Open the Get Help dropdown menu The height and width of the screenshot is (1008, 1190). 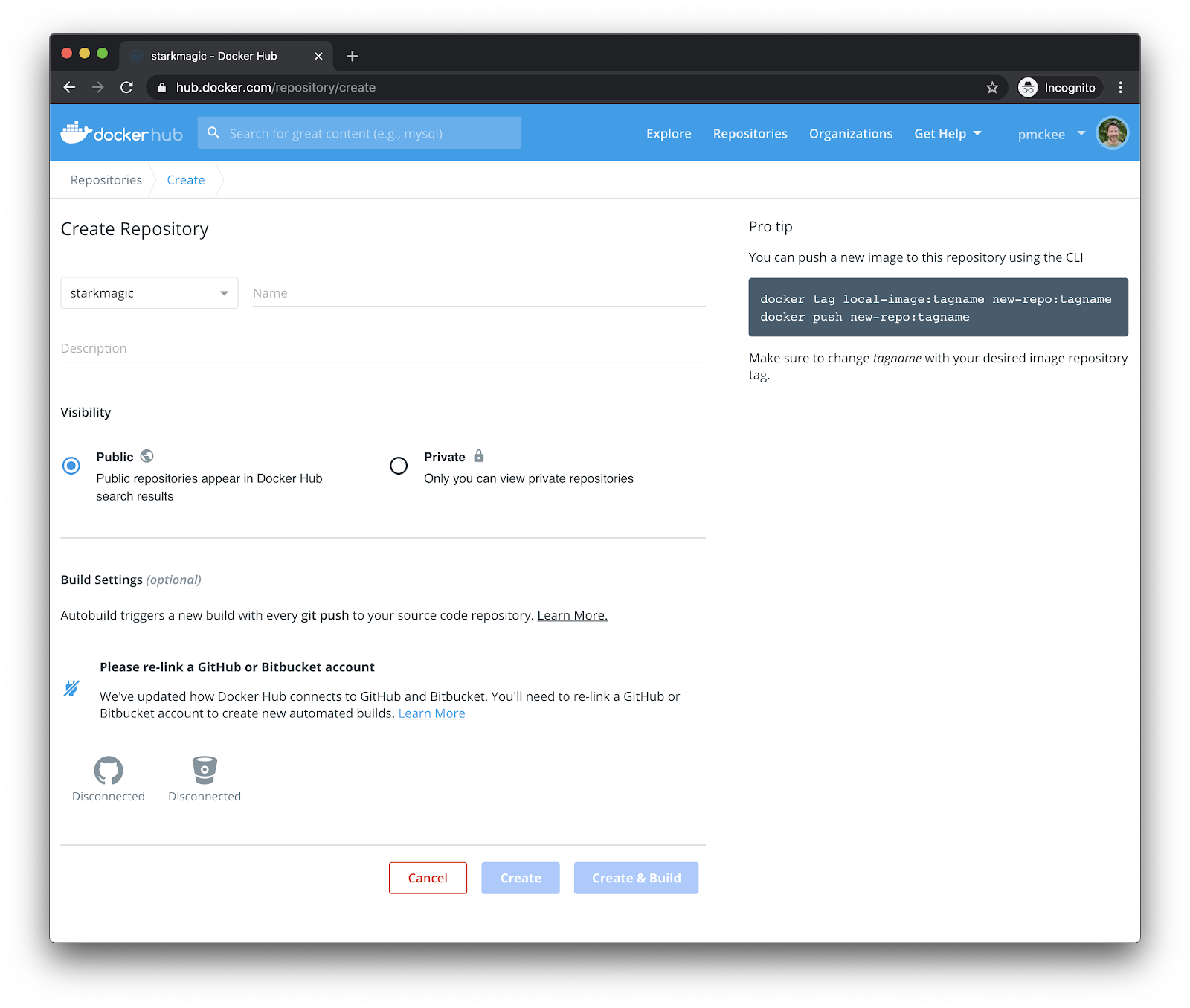pos(948,134)
